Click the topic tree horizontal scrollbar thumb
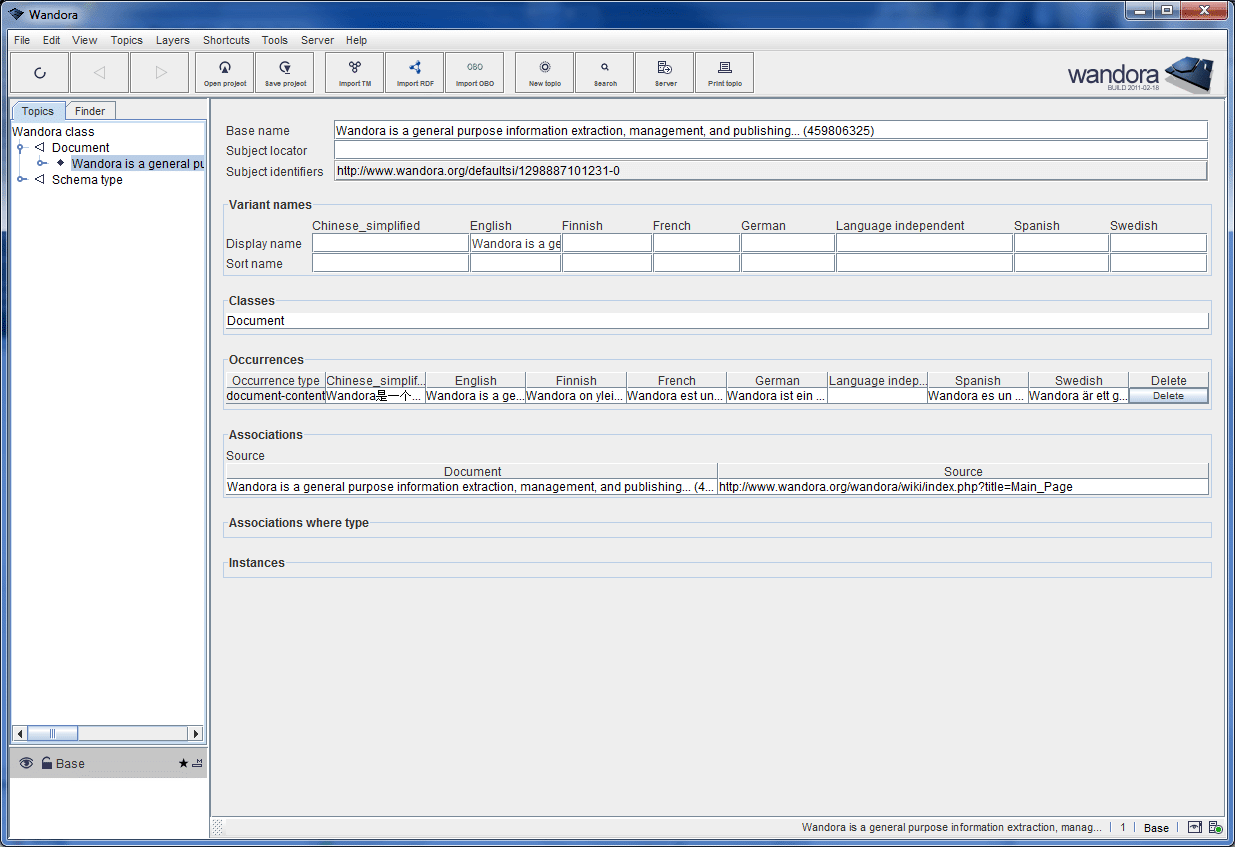 (x=52, y=733)
